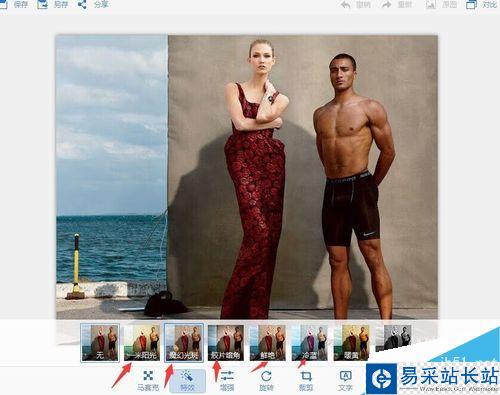Click the 保存 (Save) button
The width and height of the screenshot is (500, 395).
click(x=14, y=4)
